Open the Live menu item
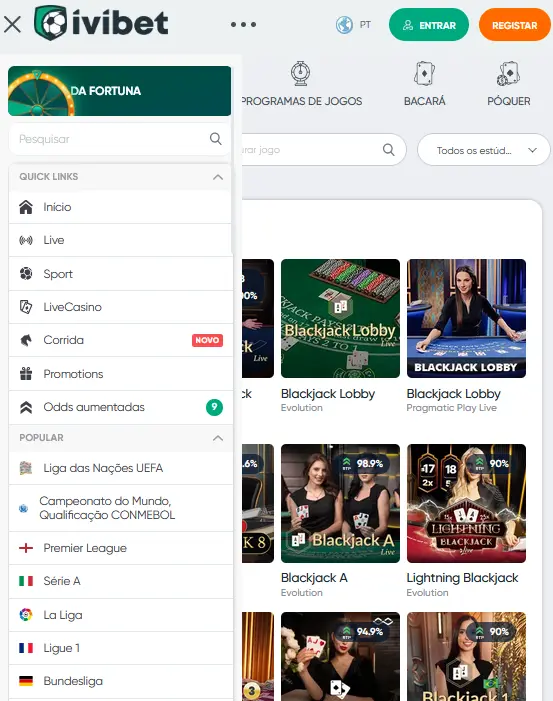This screenshot has width=553, height=701. coord(121,240)
